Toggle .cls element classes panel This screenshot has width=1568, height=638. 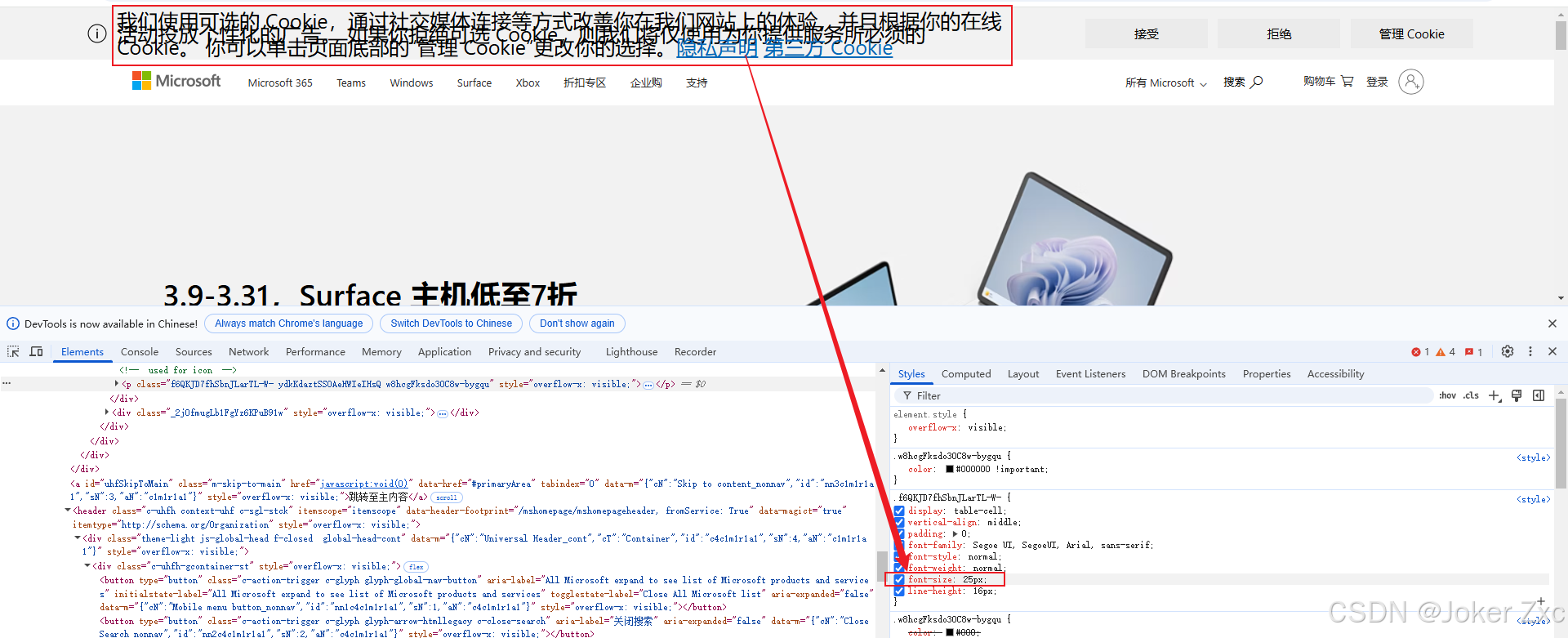(1471, 395)
